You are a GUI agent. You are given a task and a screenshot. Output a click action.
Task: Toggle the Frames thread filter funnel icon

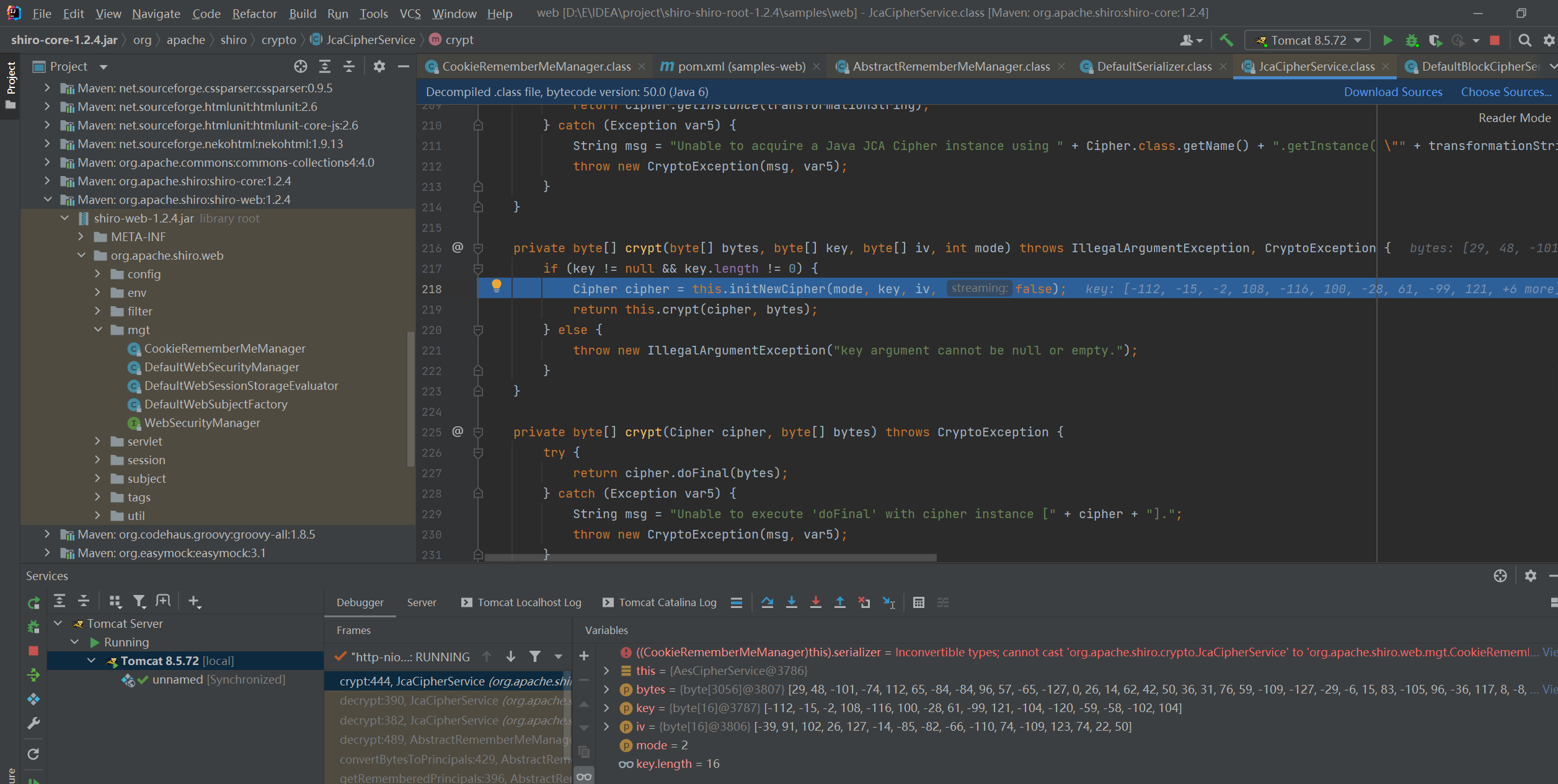click(535, 656)
